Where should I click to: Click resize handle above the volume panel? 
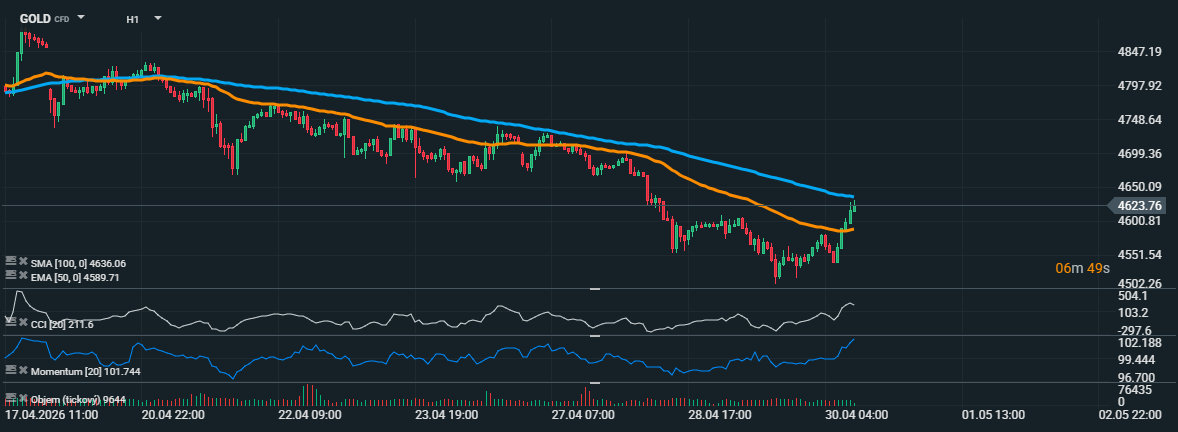point(594,382)
